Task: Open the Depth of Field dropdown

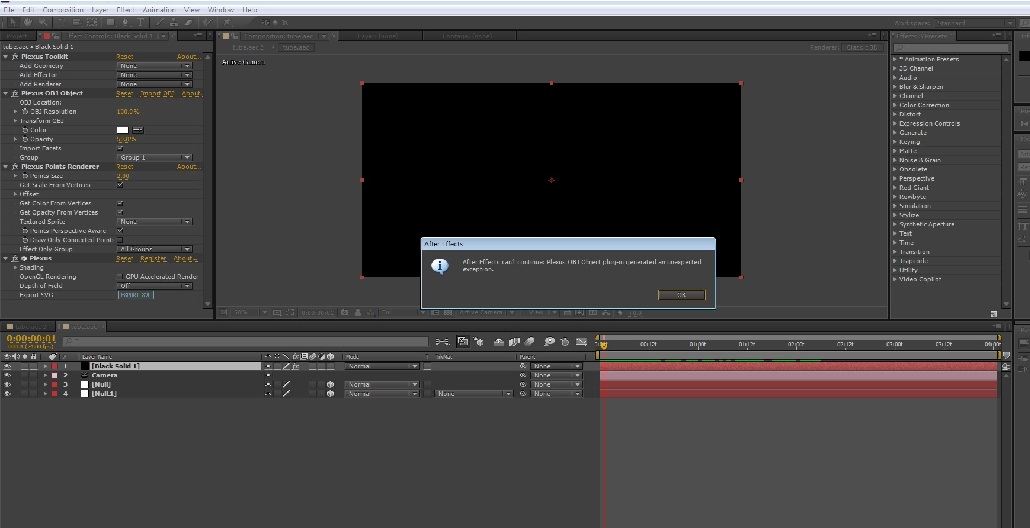Action: pyautogui.click(x=154, y=286)
